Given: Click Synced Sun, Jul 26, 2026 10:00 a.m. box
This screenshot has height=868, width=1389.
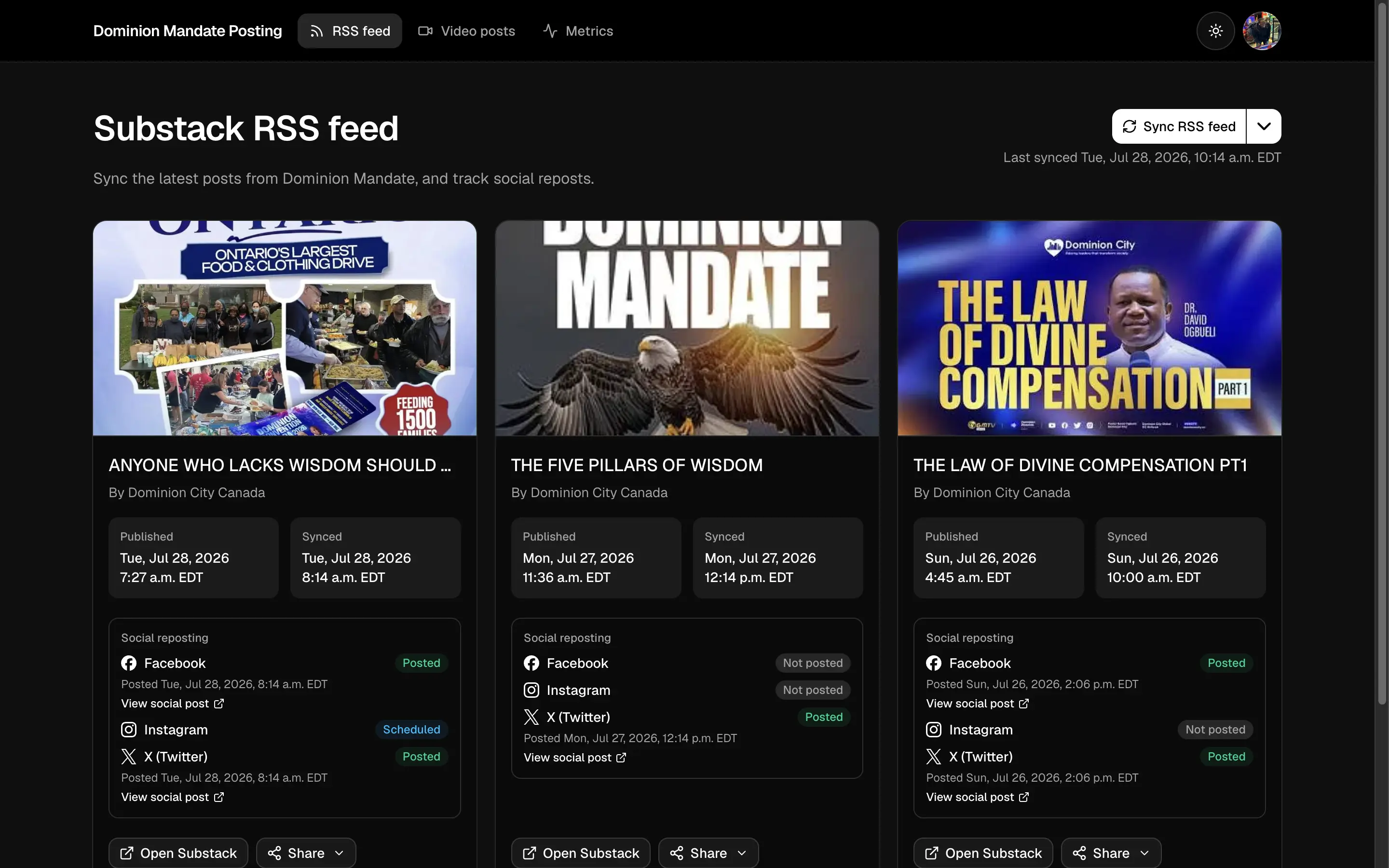Looking at the screenshot, I should pos(1181,558).
